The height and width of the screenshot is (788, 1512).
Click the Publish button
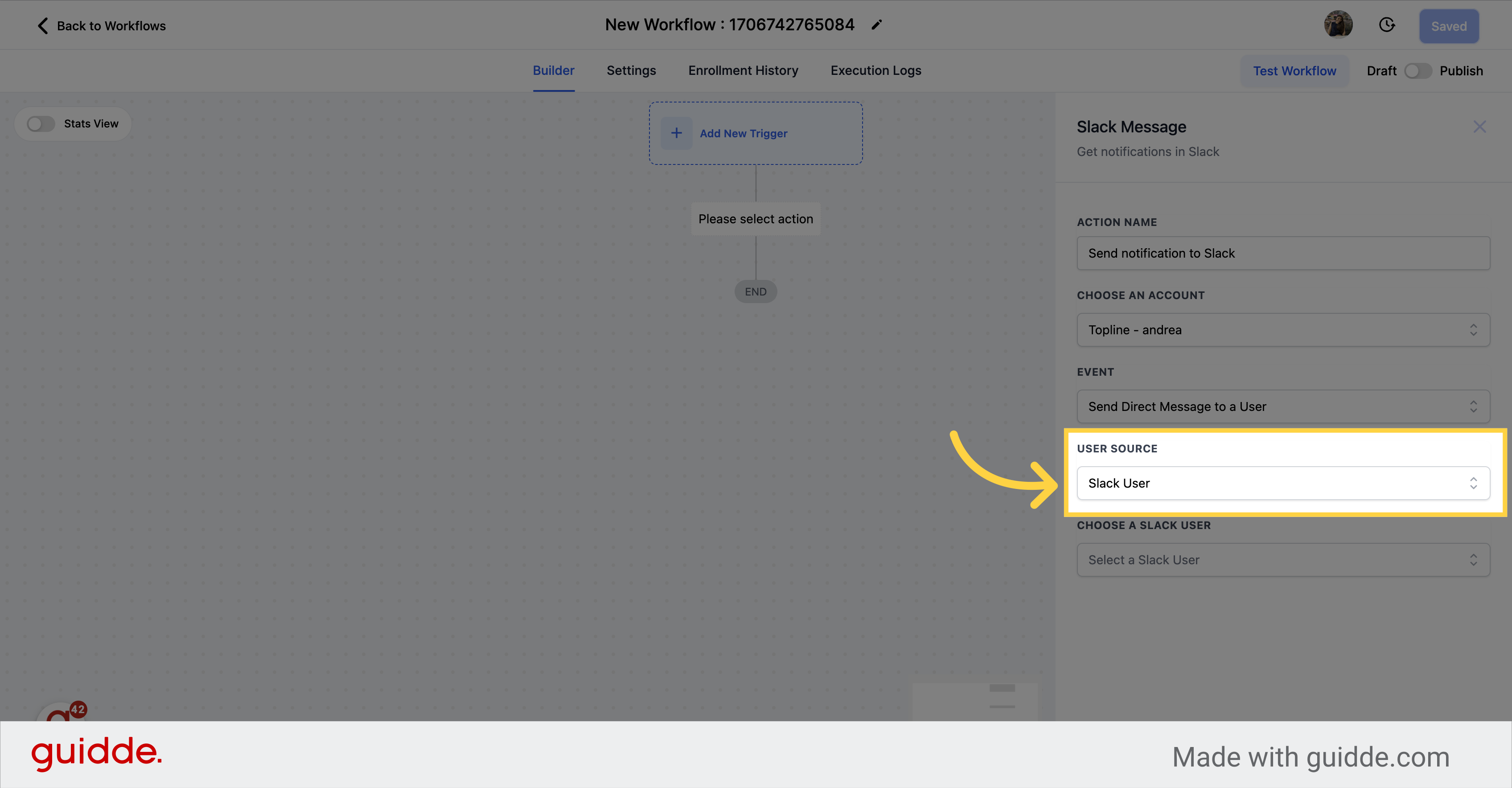point(1461,70)
